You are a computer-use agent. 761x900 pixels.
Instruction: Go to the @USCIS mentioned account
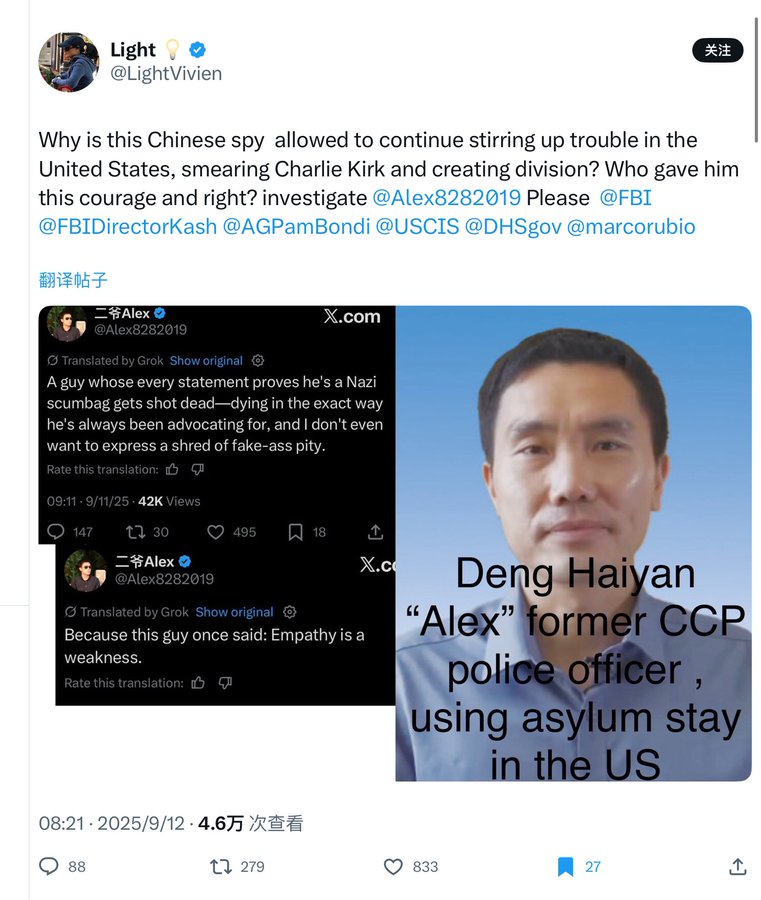point(417,227)
